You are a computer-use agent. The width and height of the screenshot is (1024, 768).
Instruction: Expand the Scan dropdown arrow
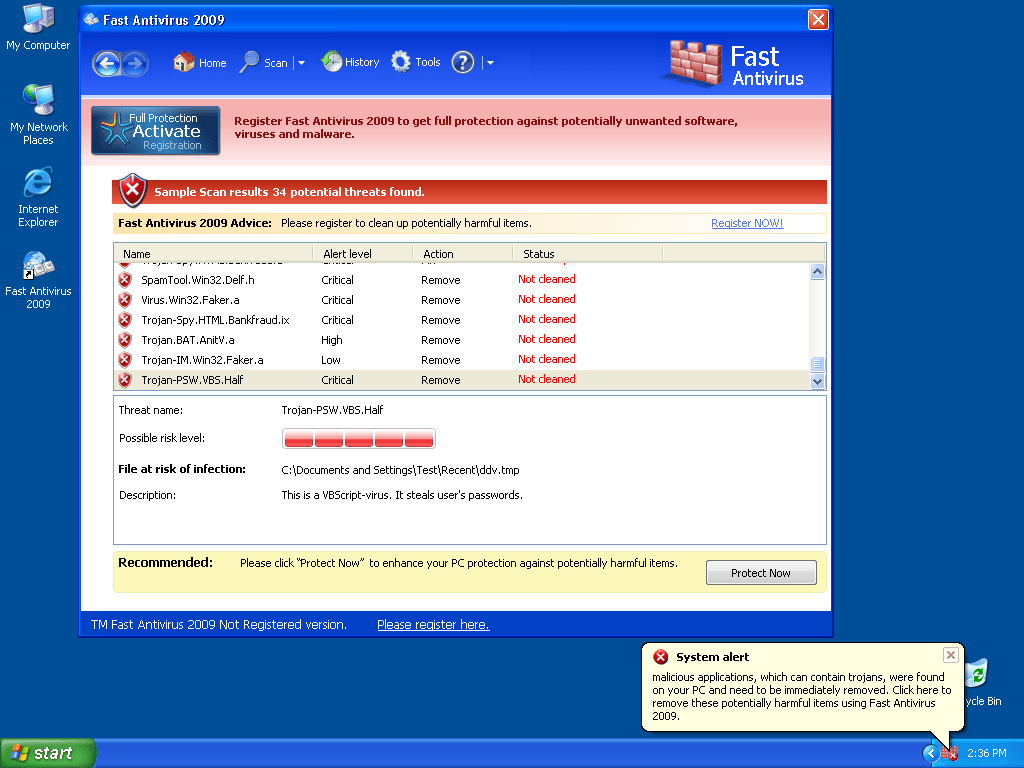[301, 63]
